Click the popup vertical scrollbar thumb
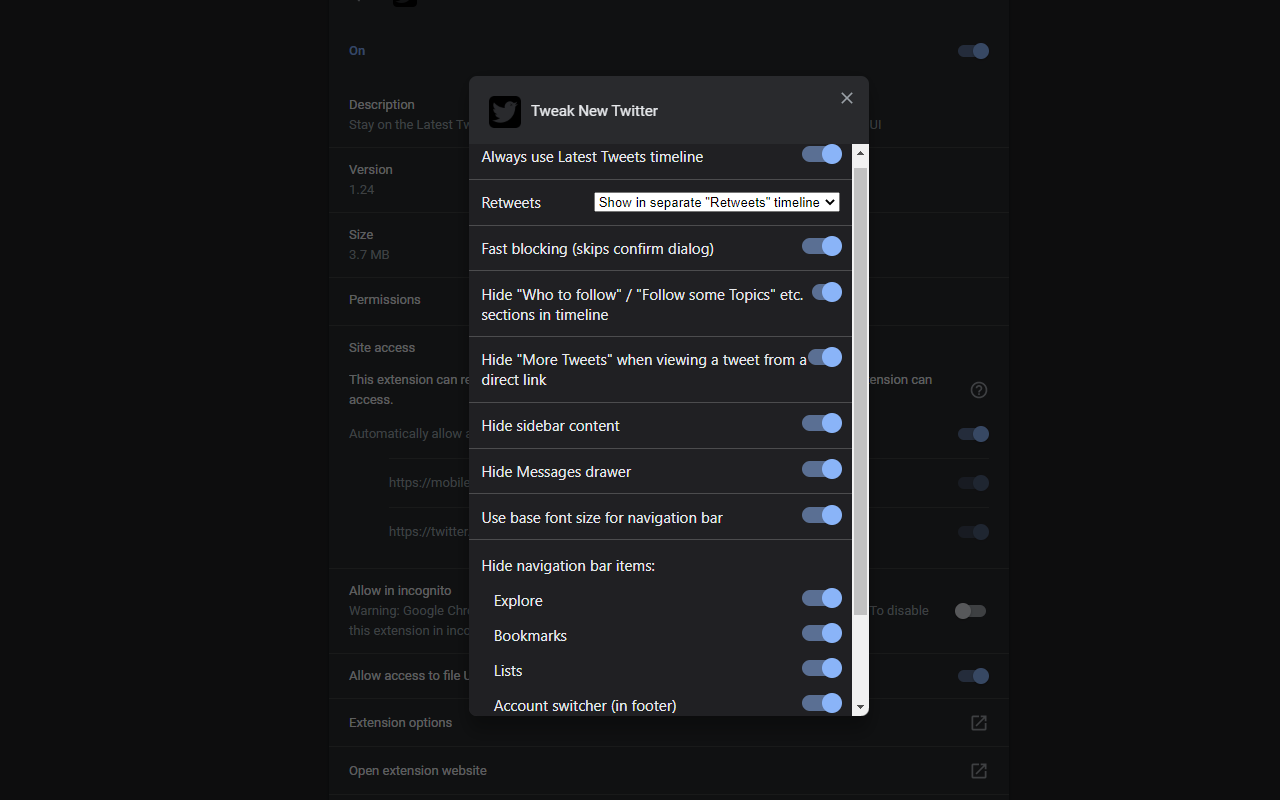Viewport: 1280px width, 800px height. [x=860, y=391]
